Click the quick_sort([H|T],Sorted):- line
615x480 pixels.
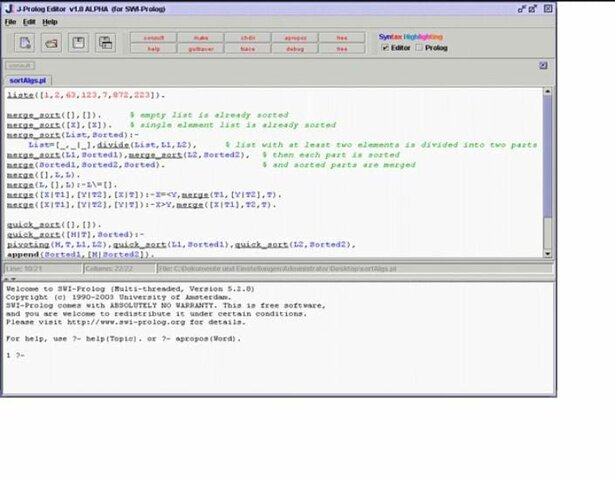[75, 235]
